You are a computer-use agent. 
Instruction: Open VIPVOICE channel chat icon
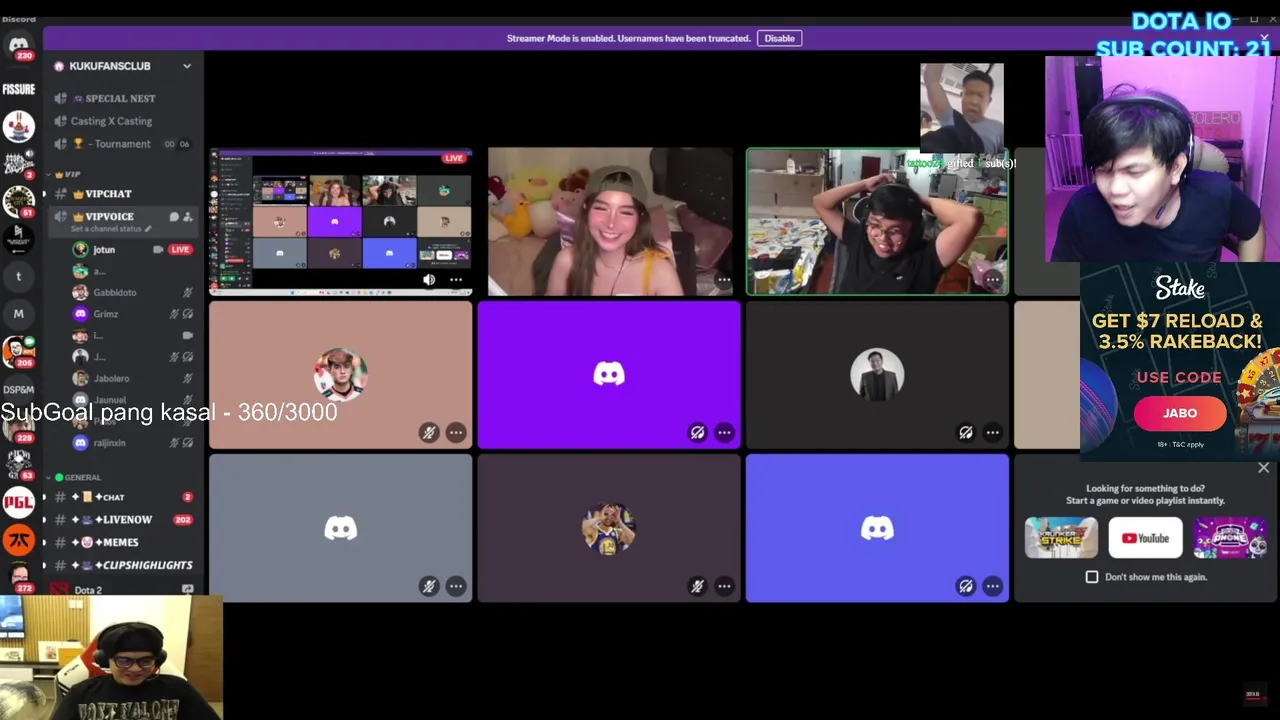(x=174, y=216)
